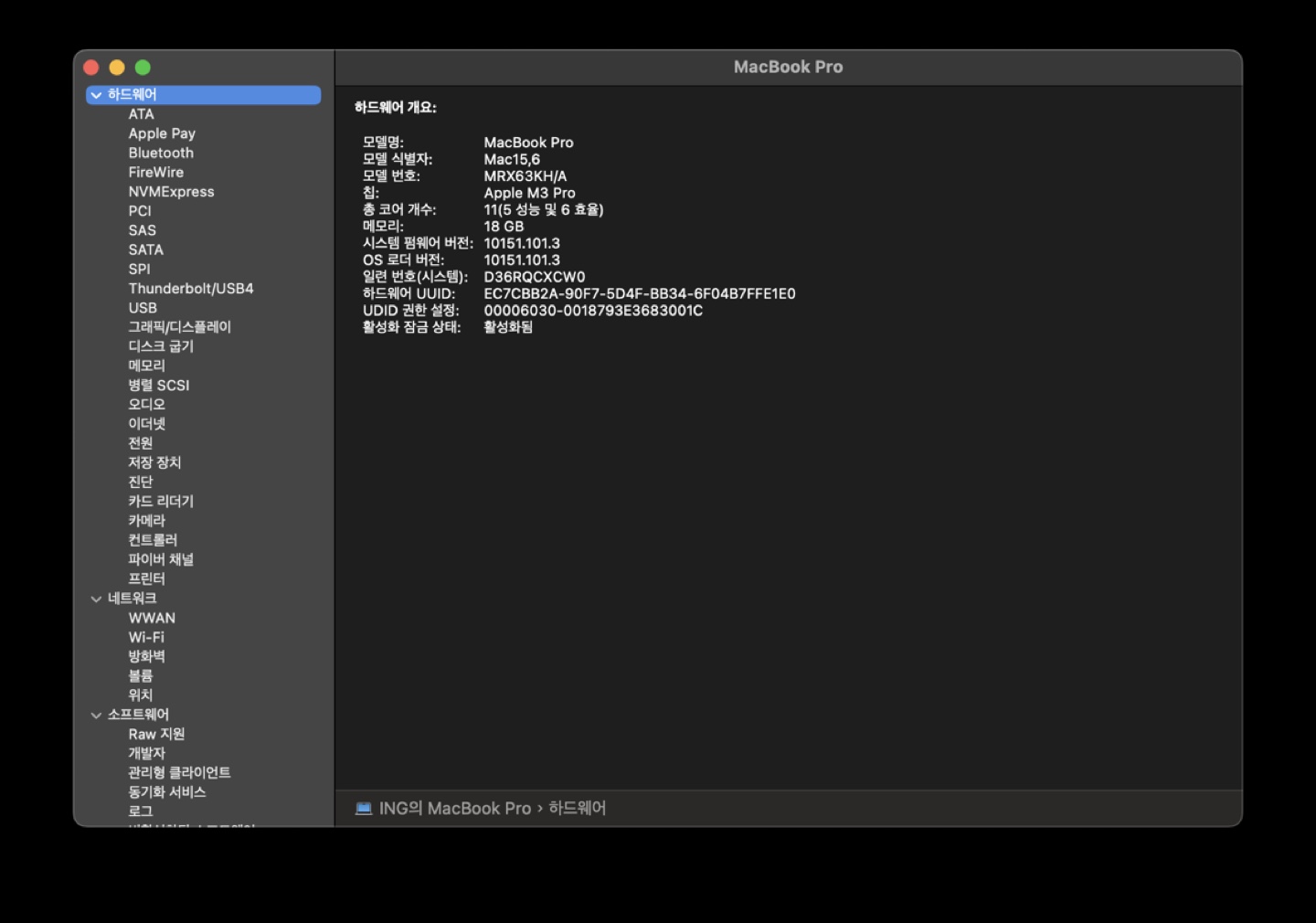
Task: Open 프린터 in the sidebar
Action: coord(146,578)
